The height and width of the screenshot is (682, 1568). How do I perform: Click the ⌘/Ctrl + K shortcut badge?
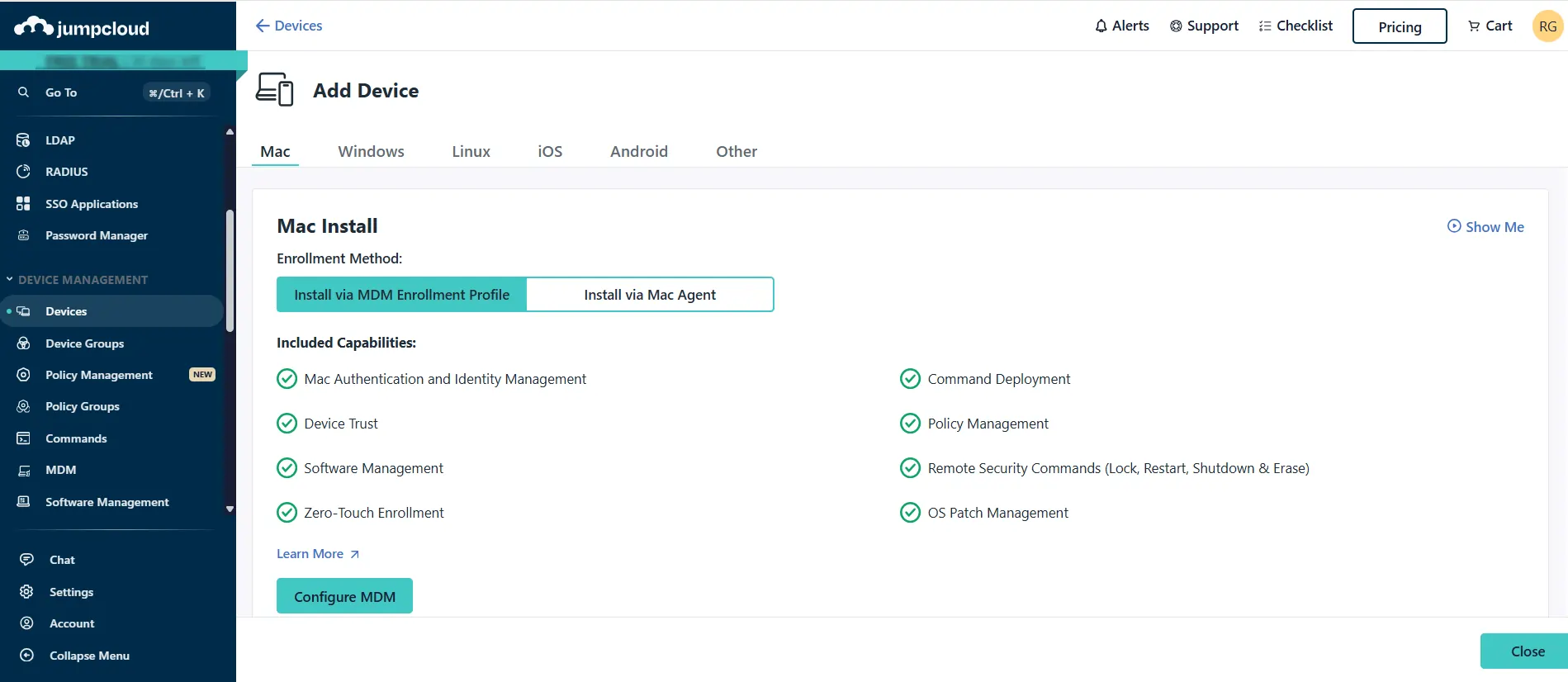tap(177, 92)
